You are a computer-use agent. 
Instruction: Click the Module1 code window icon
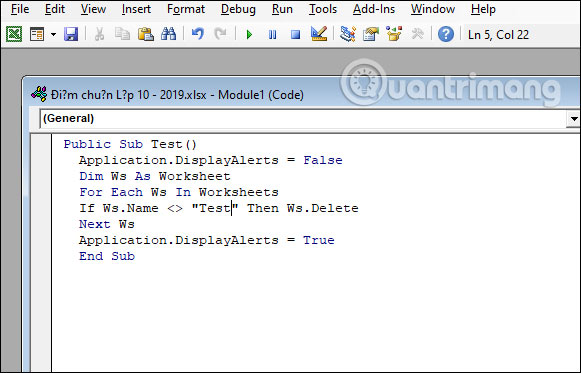[x=39, y=94]
